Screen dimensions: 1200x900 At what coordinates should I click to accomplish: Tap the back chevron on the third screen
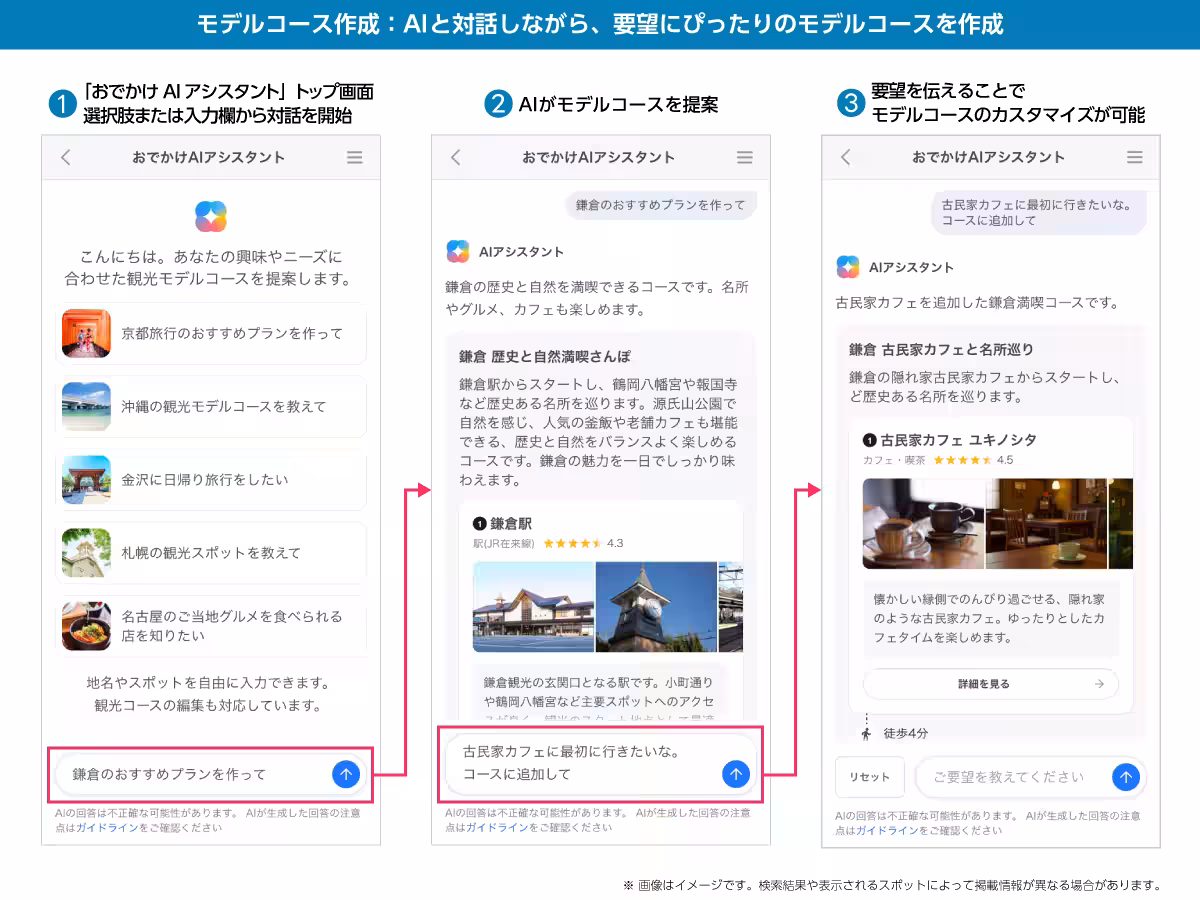coord(843,157)
